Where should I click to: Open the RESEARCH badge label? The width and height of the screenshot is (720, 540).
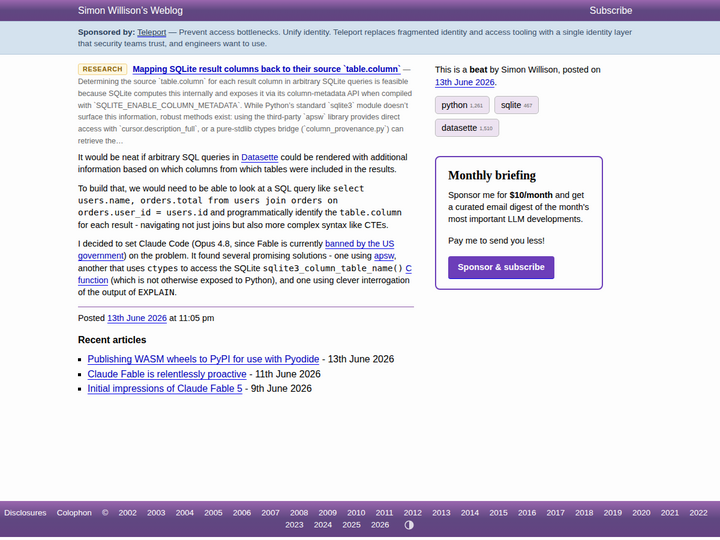[x=102, y=69]
